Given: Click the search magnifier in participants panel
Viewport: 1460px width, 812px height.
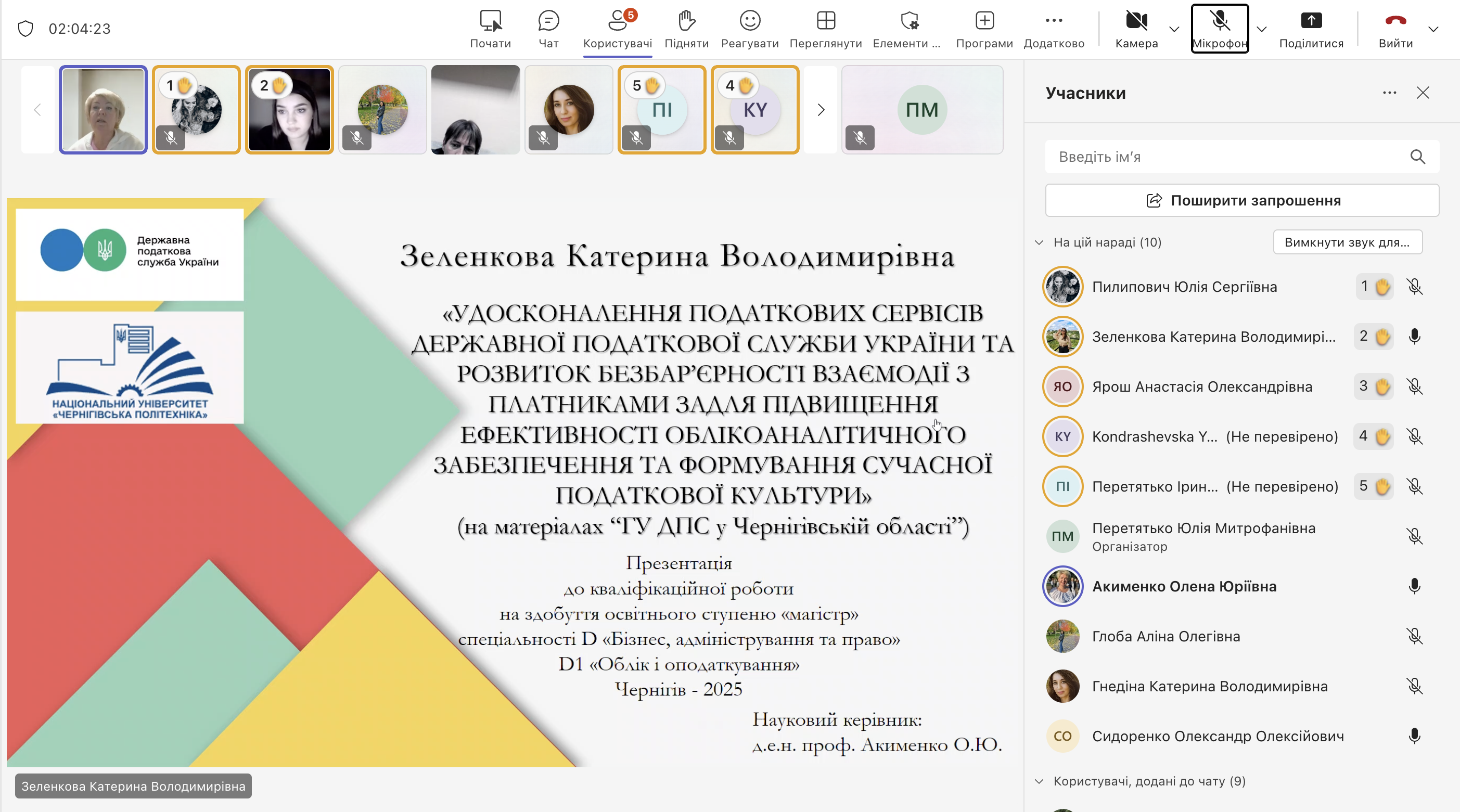Looking at the screenshot, I should [x=1417, y=157].
